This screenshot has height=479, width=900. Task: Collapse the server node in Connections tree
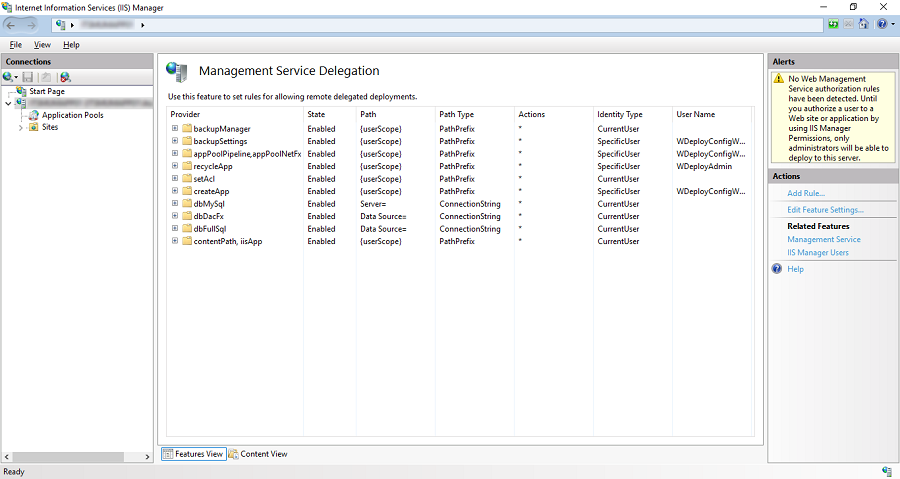(x=8, y=103)
